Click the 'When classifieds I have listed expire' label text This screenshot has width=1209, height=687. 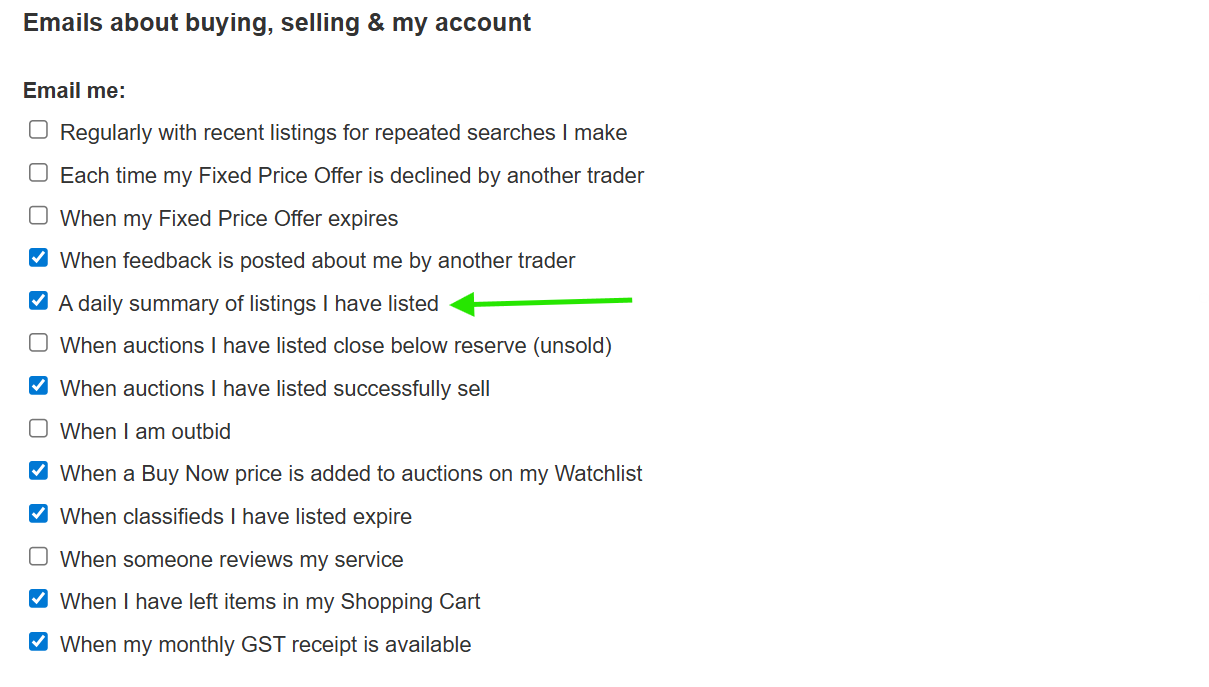tap(235, 517)
